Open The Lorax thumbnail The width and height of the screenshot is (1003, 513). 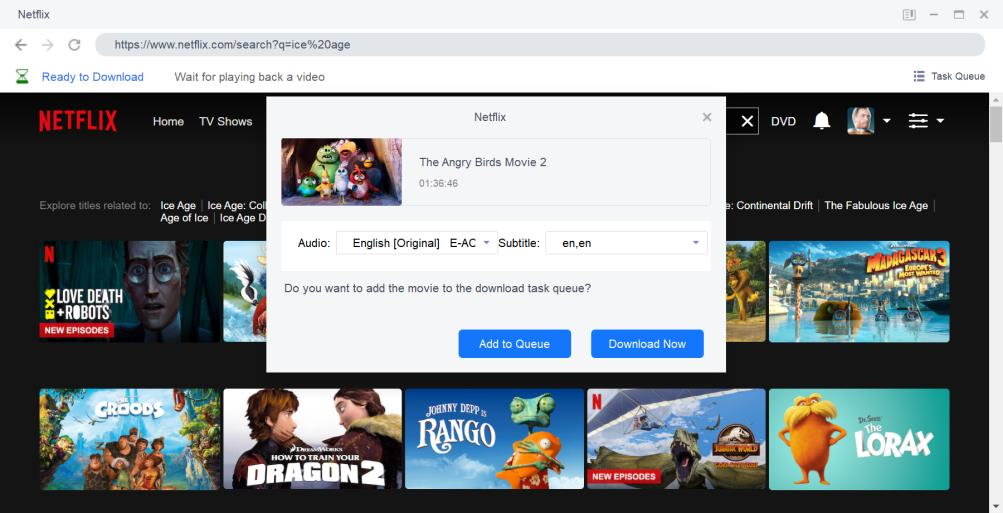859,439
